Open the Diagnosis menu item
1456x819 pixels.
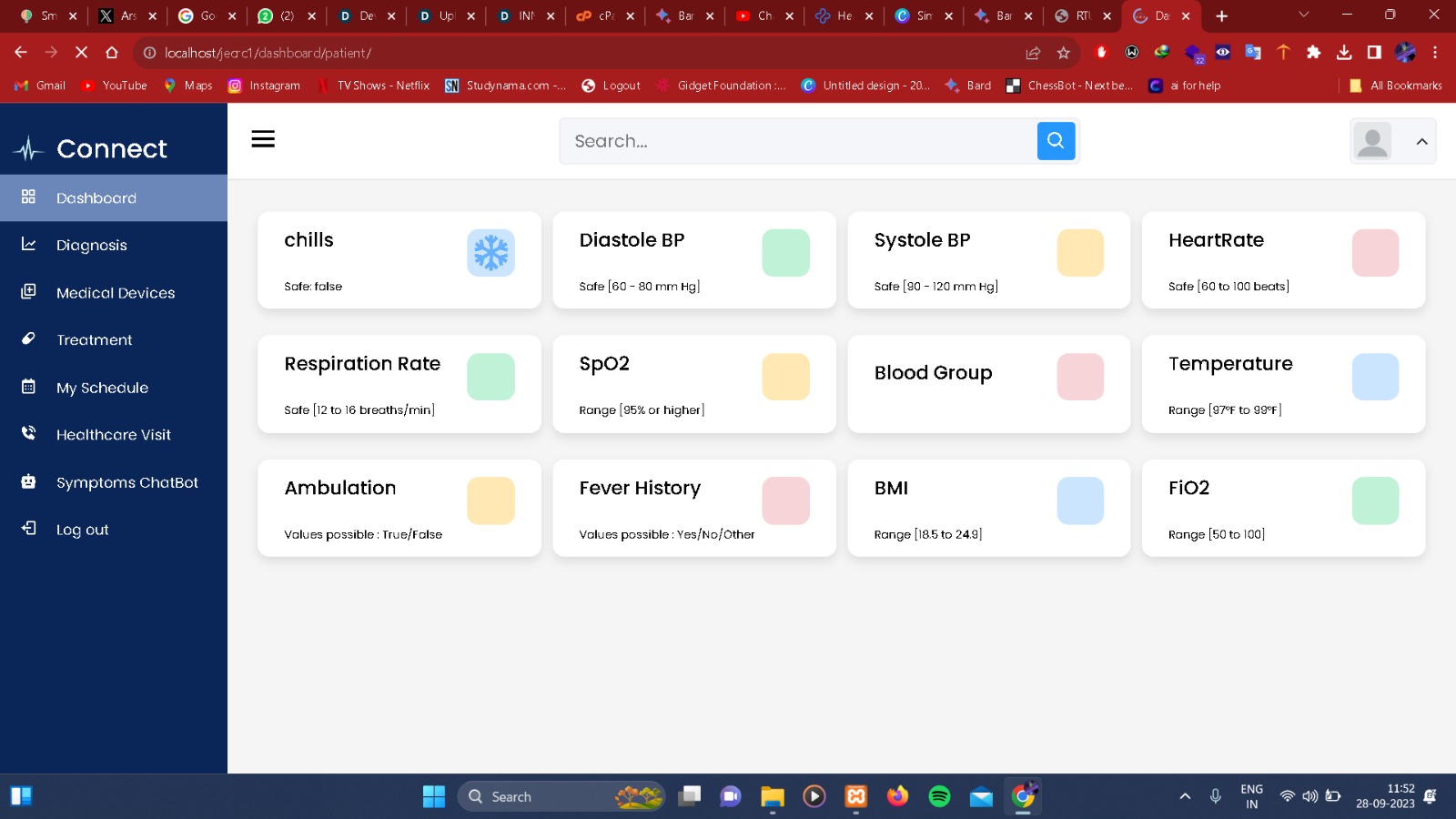[x=114, y=245]
